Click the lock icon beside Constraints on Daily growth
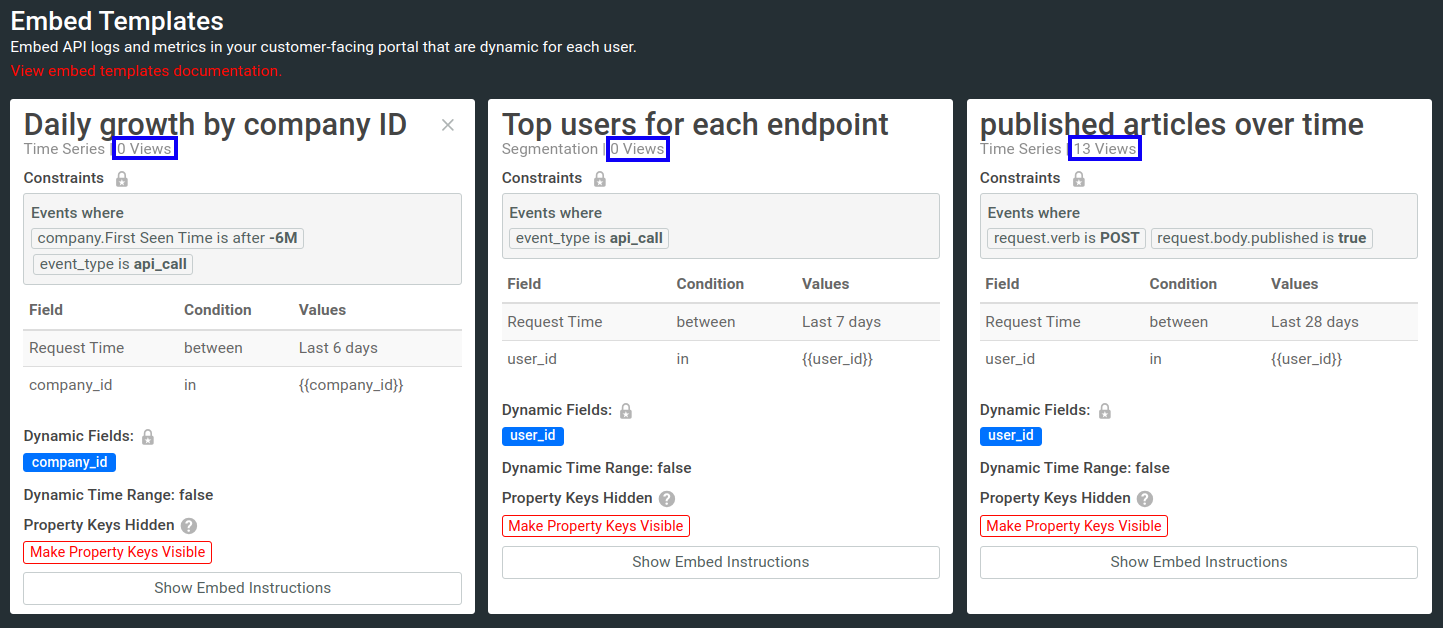Image resolution: width=1443 pixels, height=628 pixels. point(120,178)
